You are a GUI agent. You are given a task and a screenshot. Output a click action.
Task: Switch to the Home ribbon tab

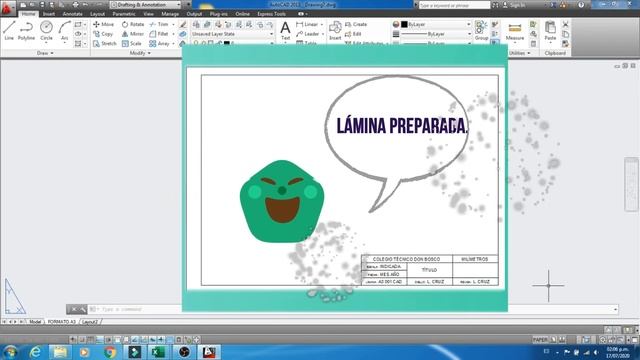(28, 14)
